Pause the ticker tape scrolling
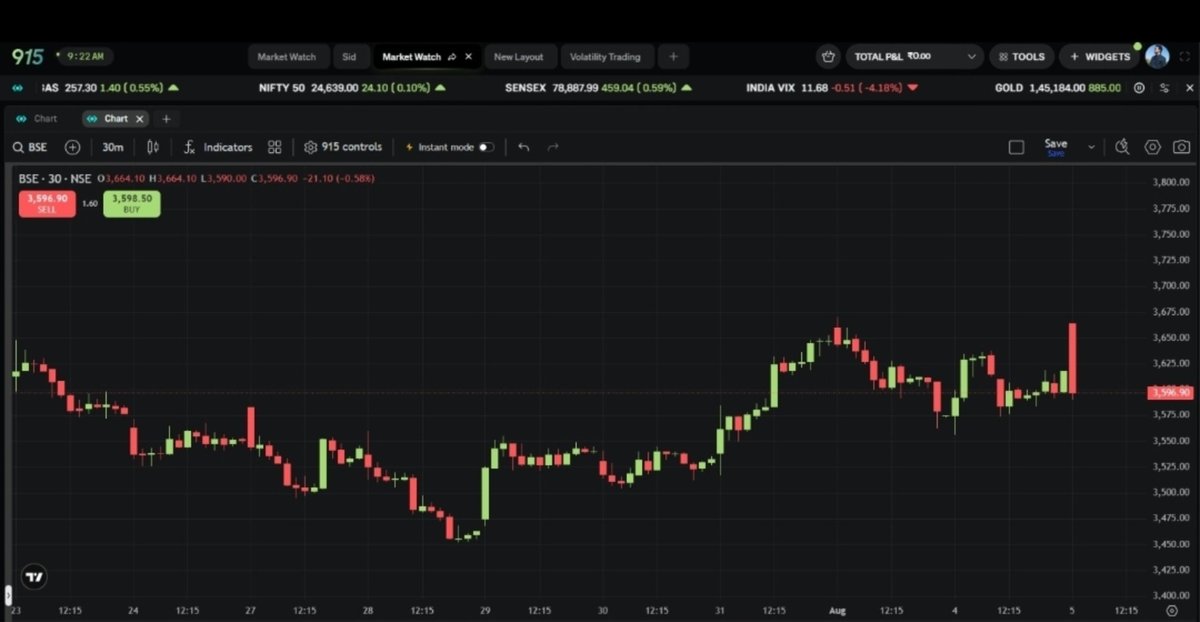The height and width of the screenshot is (622, 1200). pyautogui.click(x=1140, y=88)
